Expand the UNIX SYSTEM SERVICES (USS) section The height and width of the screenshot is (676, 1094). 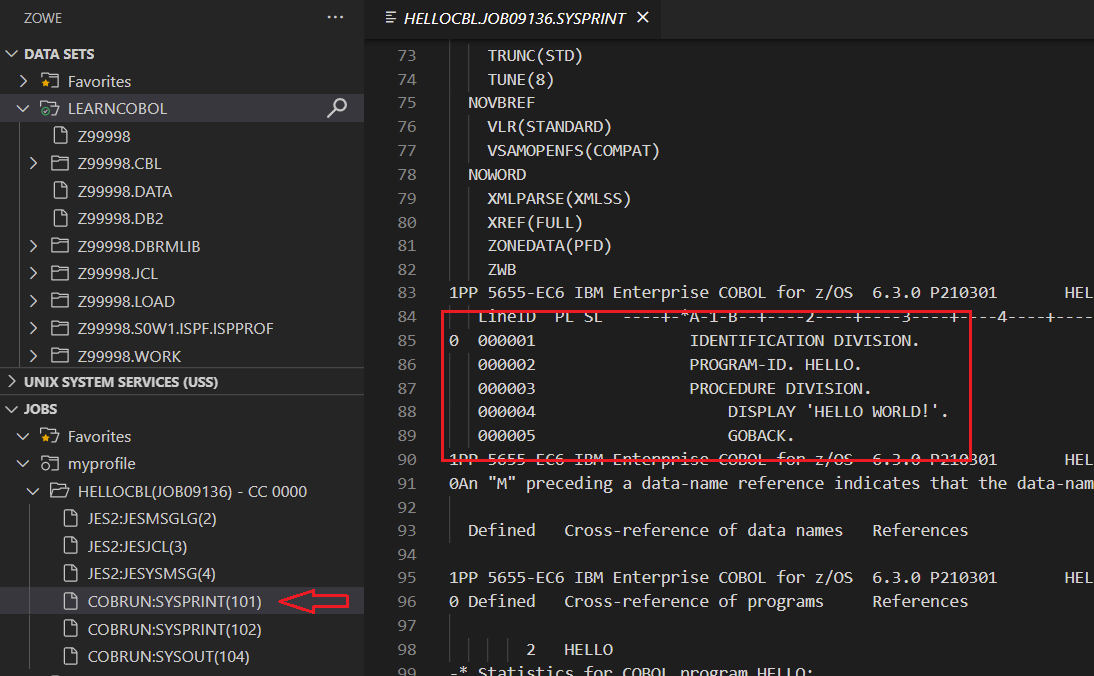click(12, 381)
